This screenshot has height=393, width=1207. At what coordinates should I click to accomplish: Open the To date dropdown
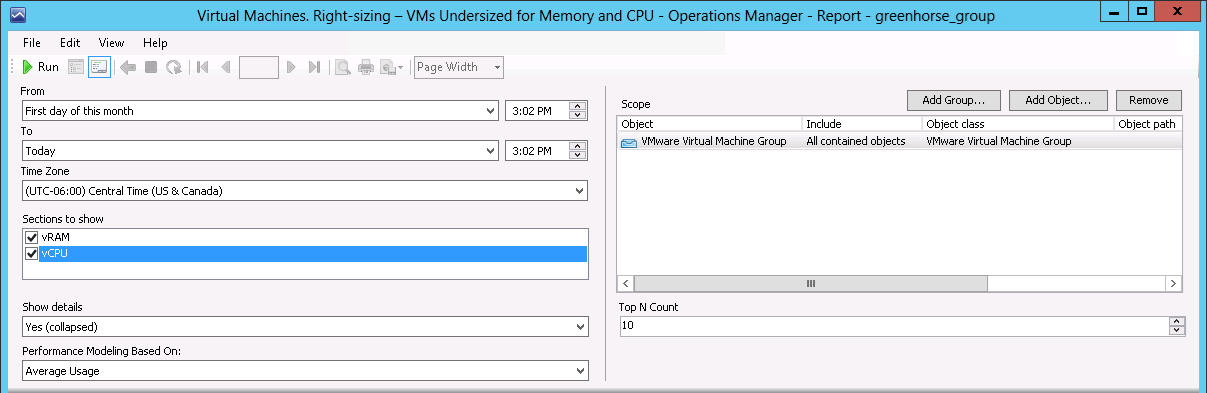(x=490, y=151)
